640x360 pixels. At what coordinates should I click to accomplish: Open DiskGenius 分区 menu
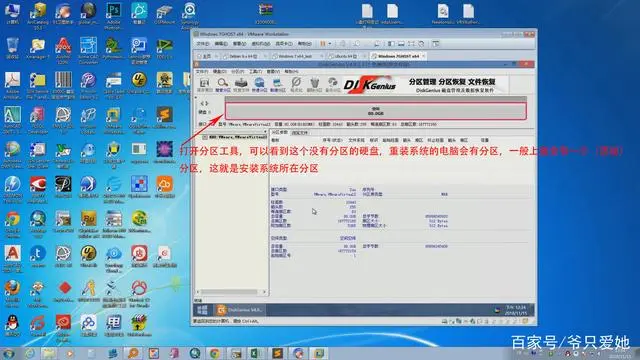(238, 71)
